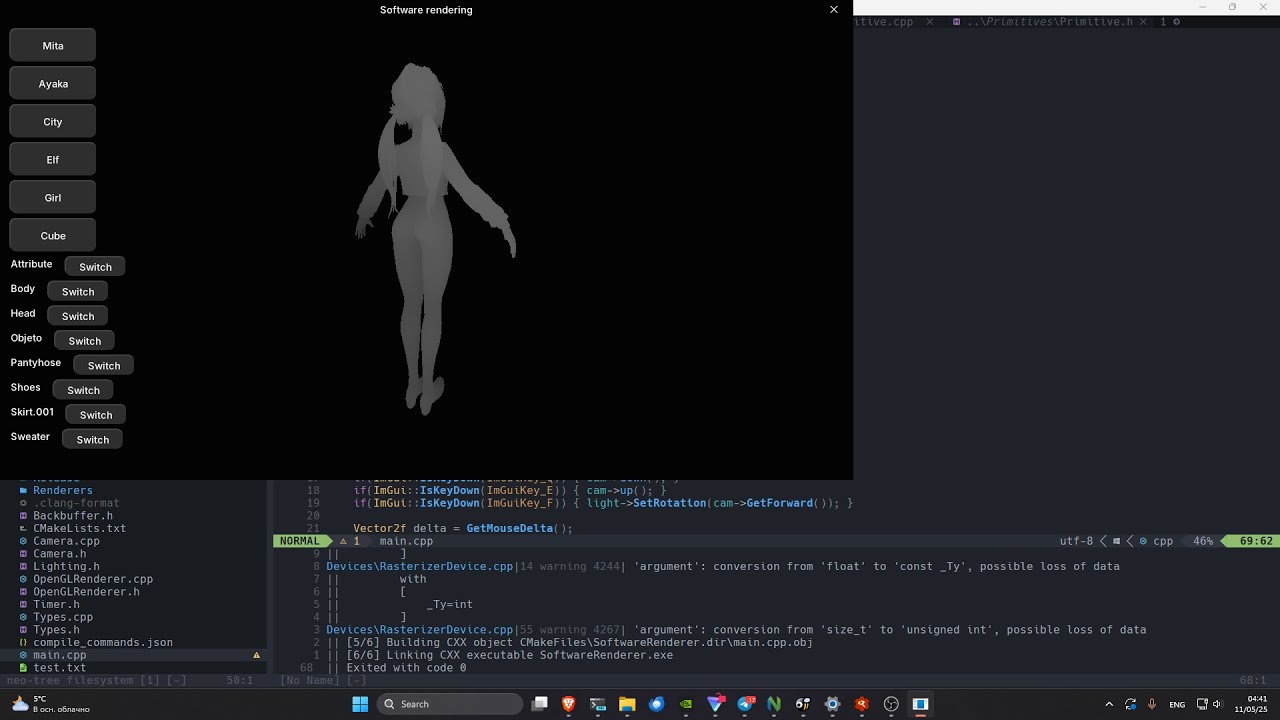This screenshot has height=720, width=1280.
Task: Open test.txt in the file tree
Action: click(x=59, y=668)
